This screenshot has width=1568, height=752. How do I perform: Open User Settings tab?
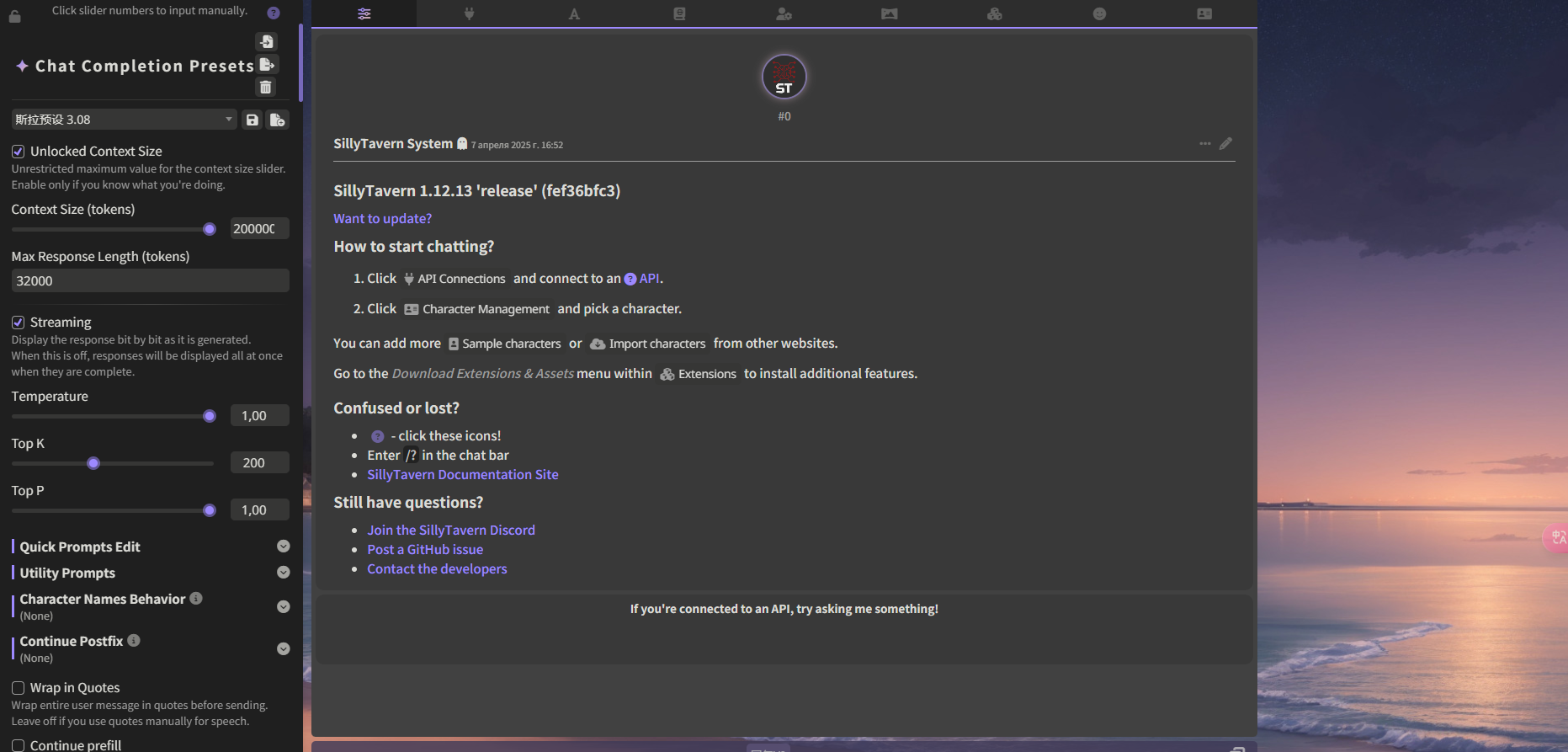[x=784, y=13]
